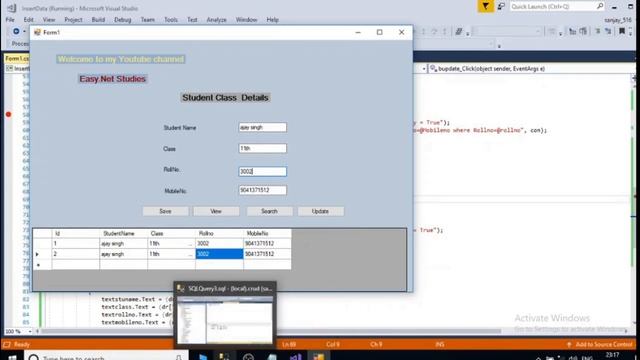Click the Visual Studio logo in title bar

pos(11,8)
